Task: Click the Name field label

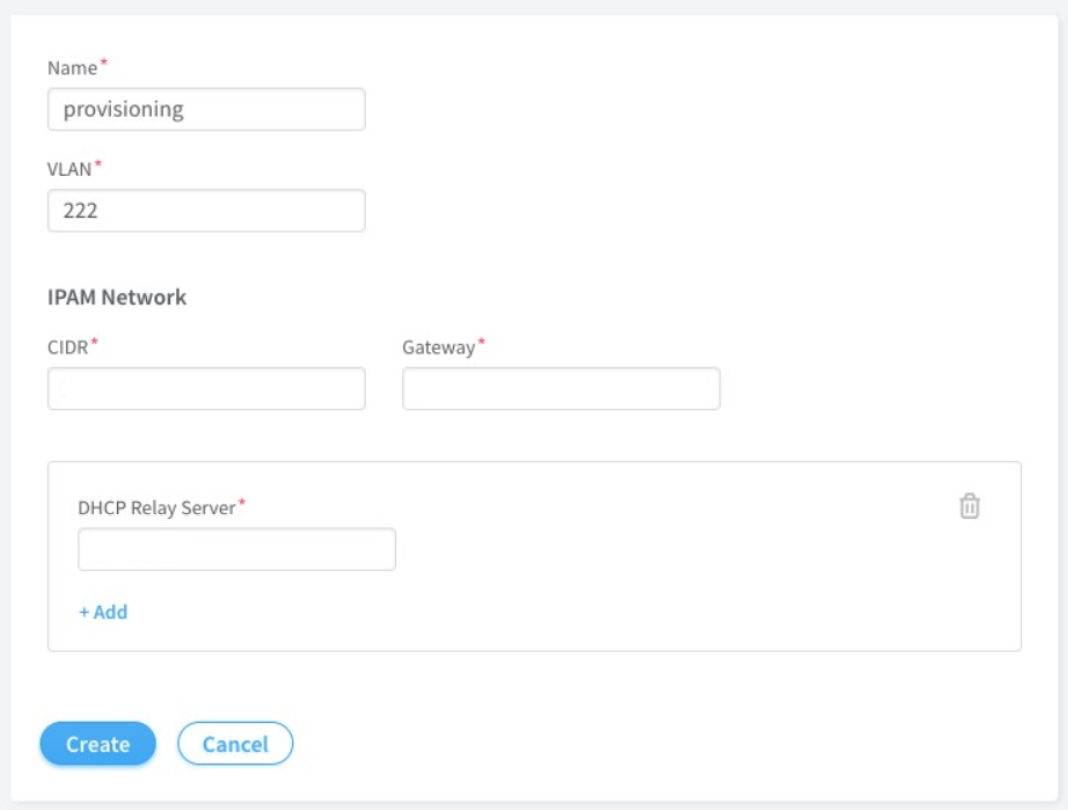Action: pyautogui.click(x=72, y=68)
